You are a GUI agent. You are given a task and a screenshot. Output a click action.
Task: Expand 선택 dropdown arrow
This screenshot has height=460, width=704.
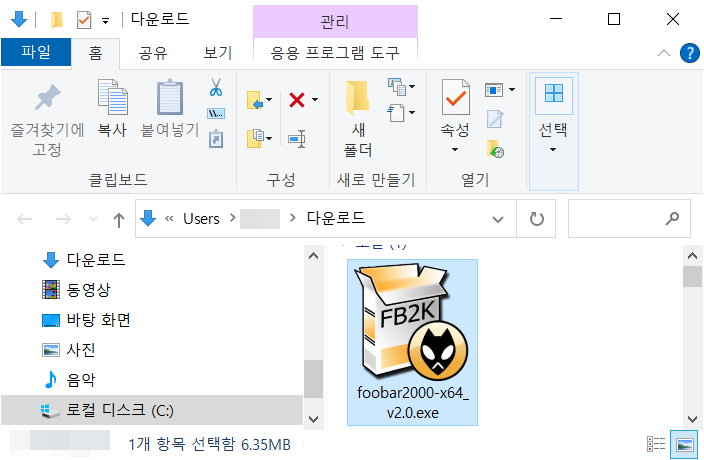[553, 149]
